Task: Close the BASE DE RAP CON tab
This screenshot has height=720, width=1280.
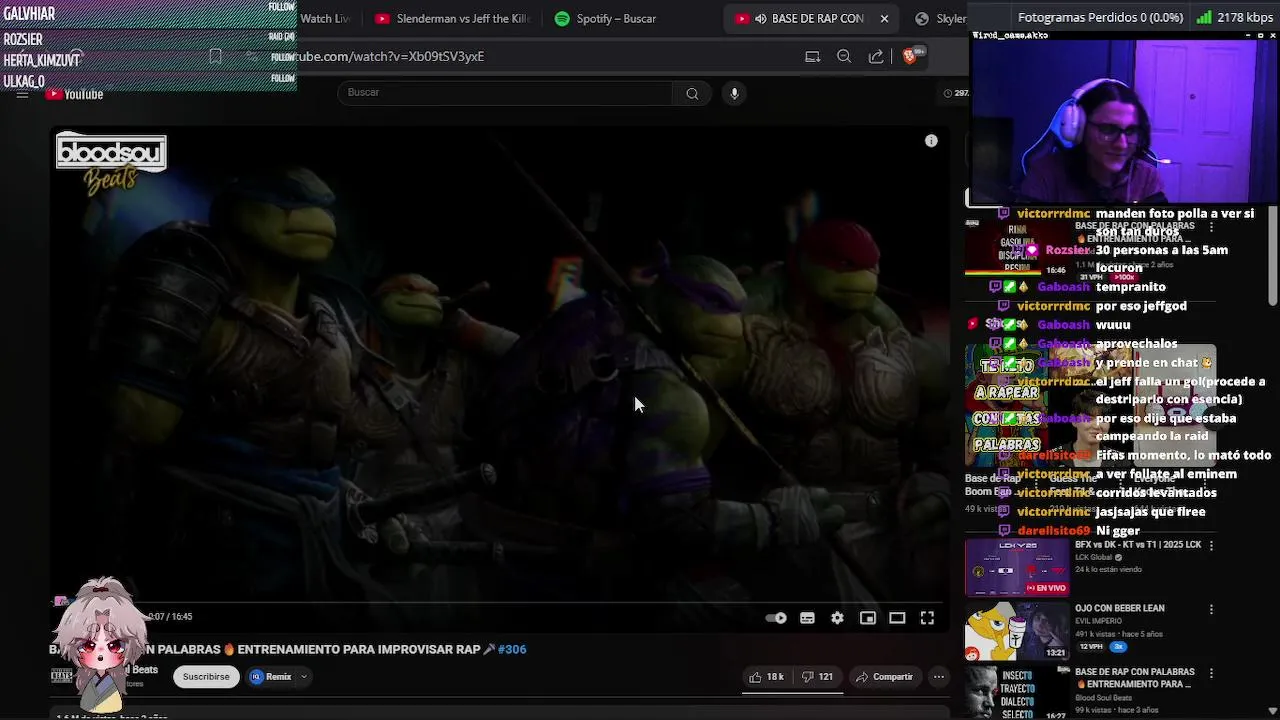Action: click(884, 18)
